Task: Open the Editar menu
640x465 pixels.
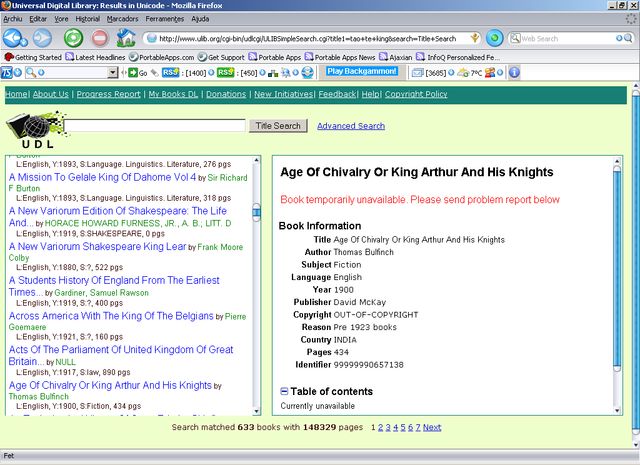Action: pos(38,19)
